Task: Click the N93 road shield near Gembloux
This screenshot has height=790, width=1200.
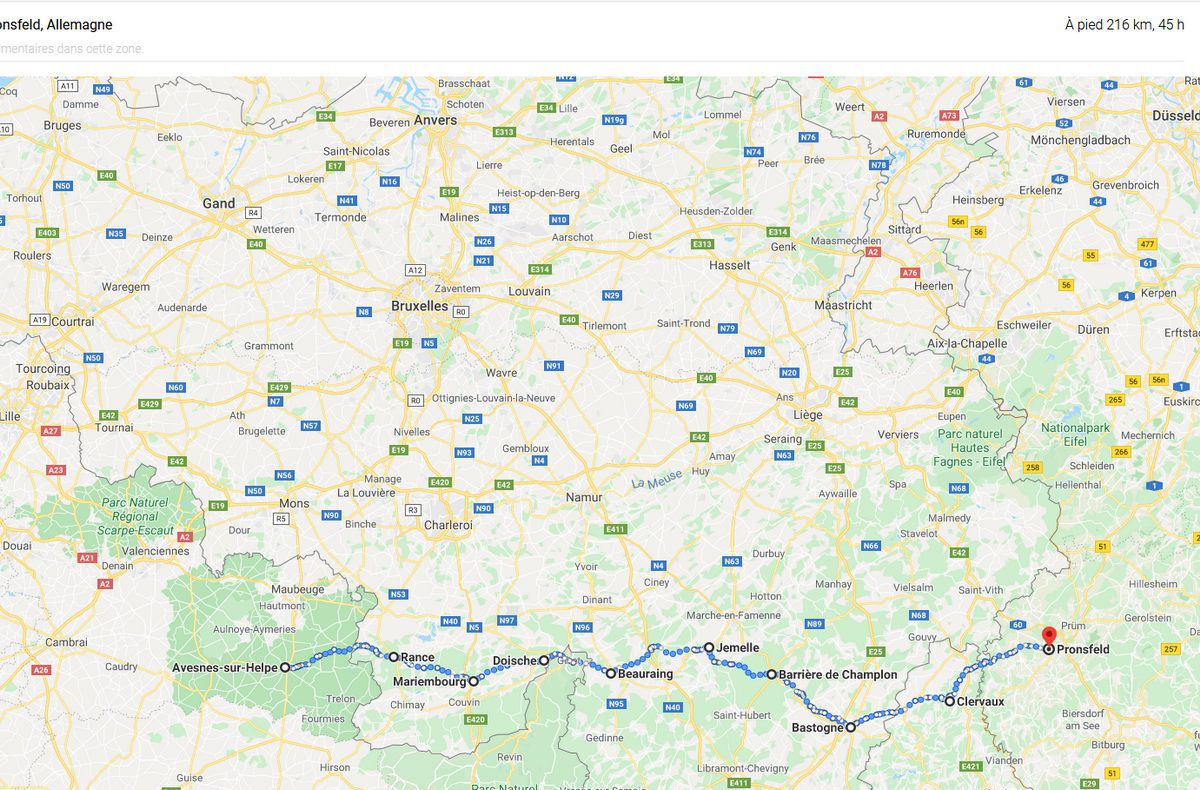Action: [x=464, y=452]
